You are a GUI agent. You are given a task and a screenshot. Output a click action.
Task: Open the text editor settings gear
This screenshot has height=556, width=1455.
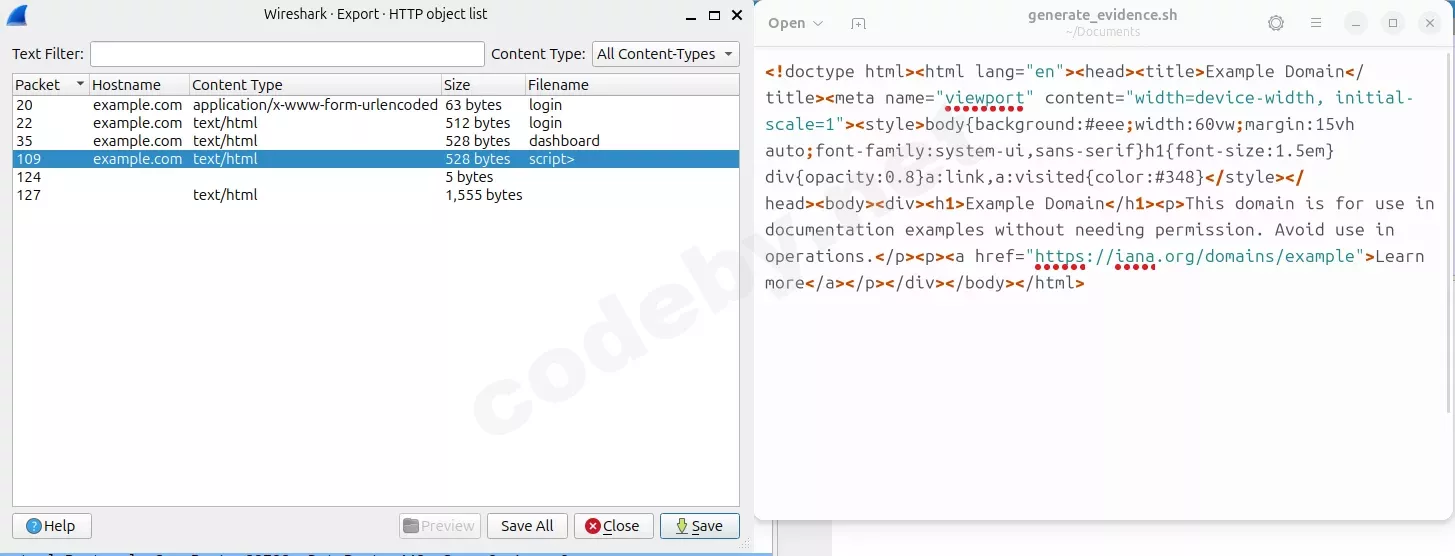[1276, 23]
